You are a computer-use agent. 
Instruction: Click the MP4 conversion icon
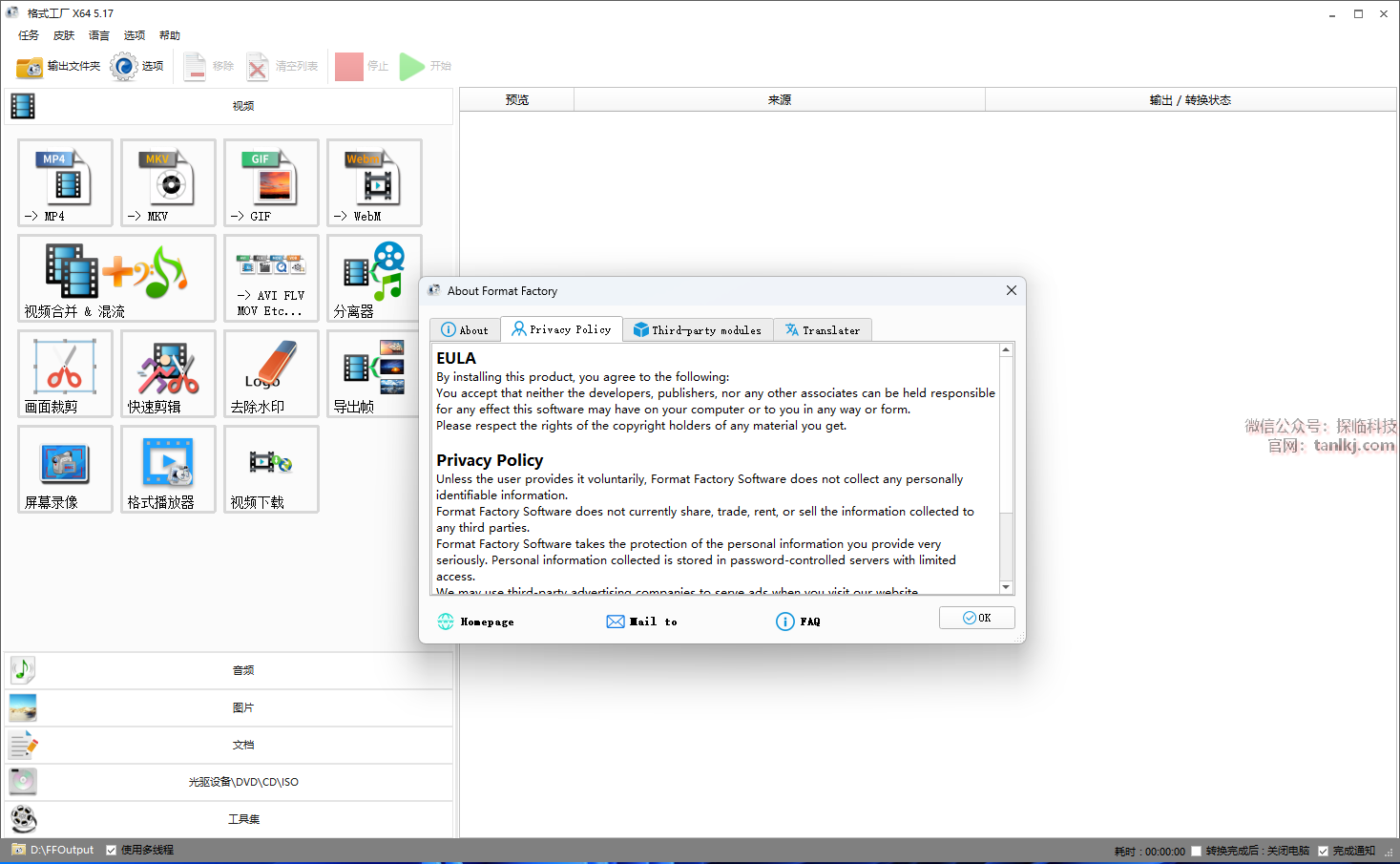click(x=65, y=182)
